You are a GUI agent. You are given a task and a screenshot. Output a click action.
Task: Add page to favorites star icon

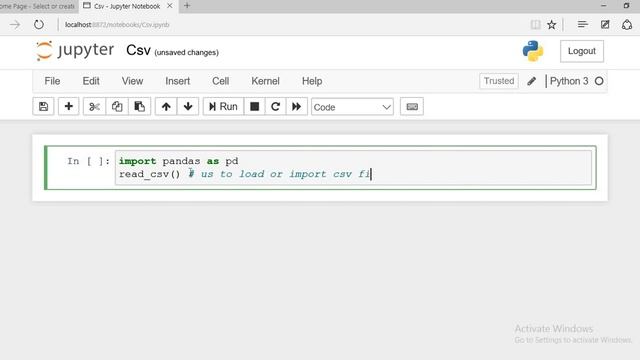551,25
